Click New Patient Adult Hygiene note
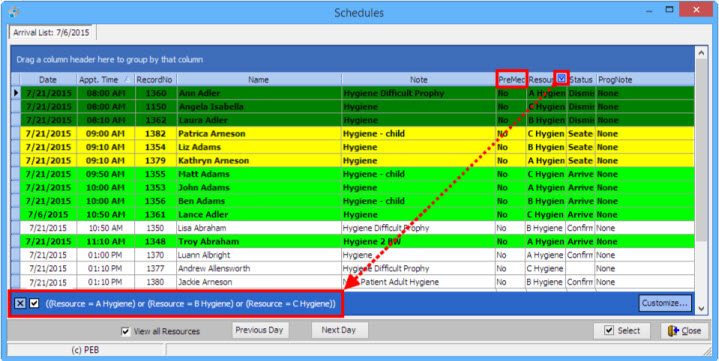Image resolution: width=719 pixels, height=361 pixels. pos(391,282)
